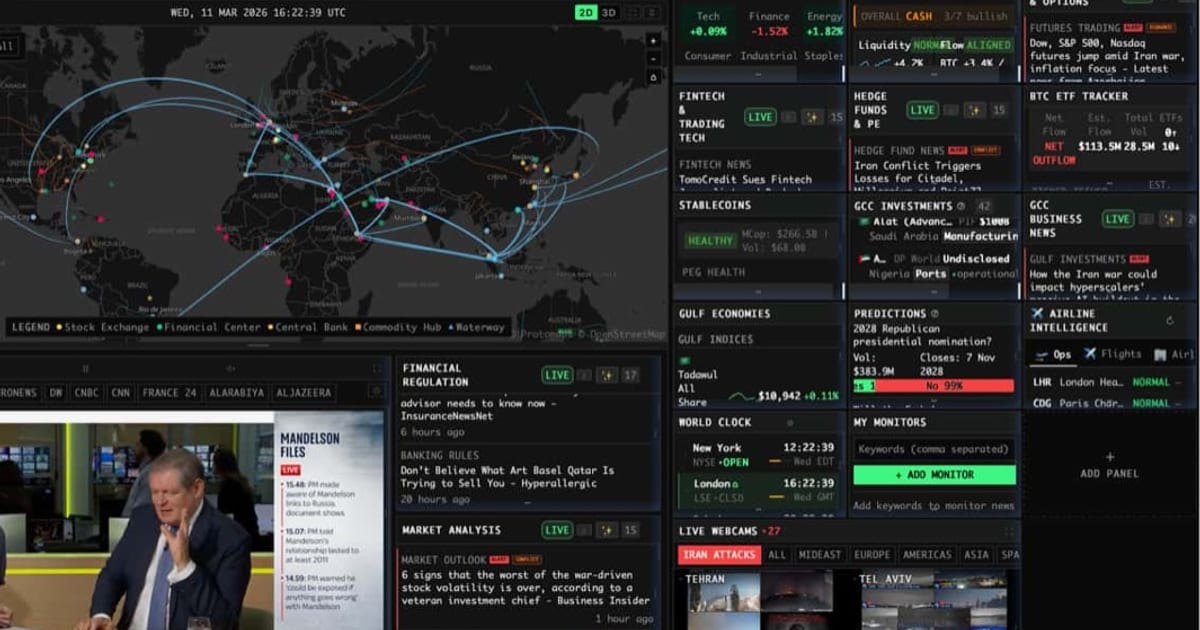Click CDG Paris Charles de Gaulle row
This screenshot has height=630, width=1200.
pyautogui.click(x=1109, y=403)
